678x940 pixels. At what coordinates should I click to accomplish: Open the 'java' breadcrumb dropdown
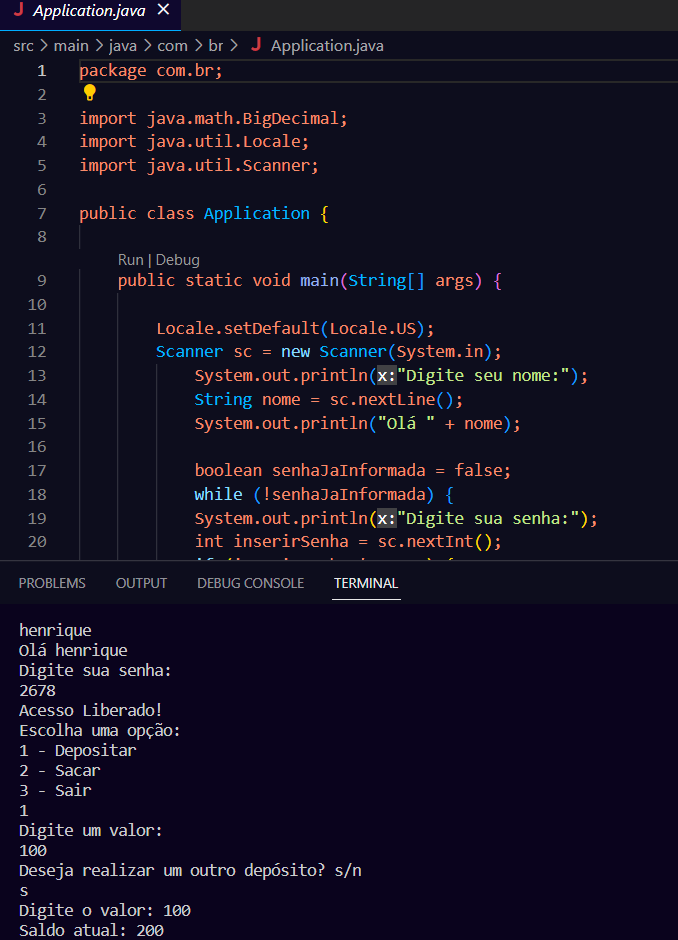pos(123,45)
